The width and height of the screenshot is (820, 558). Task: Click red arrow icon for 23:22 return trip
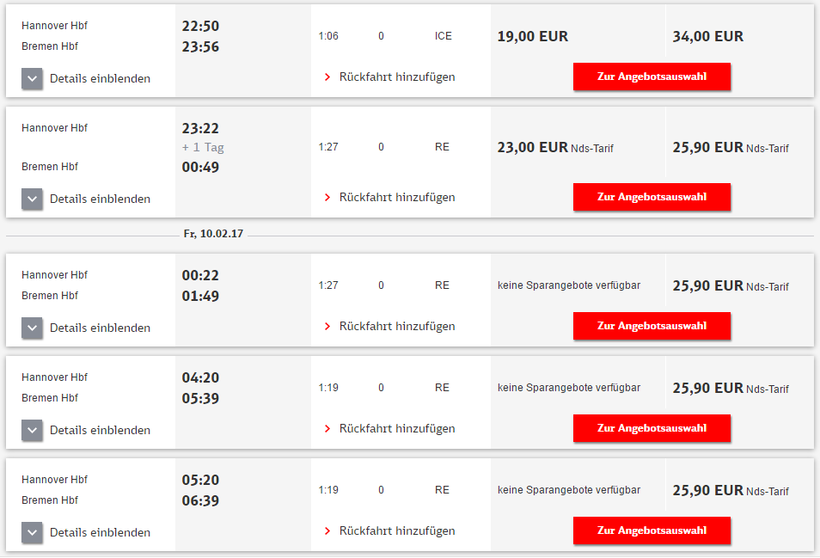(327, 197)
